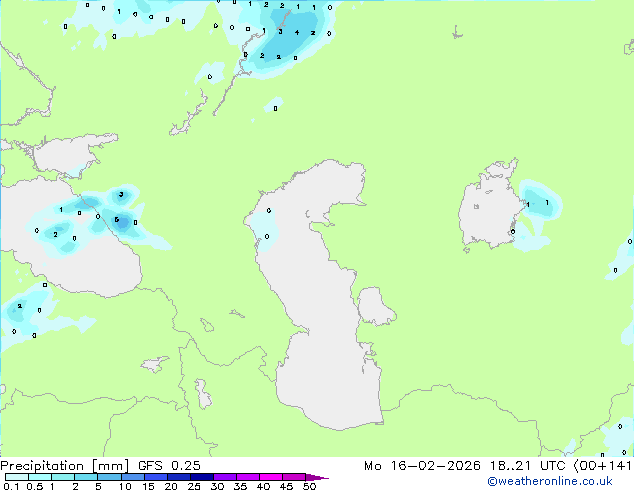Pick the 45–50 mm legend swatch
Viewport: 634px width, 490px height.
(294, 477)
